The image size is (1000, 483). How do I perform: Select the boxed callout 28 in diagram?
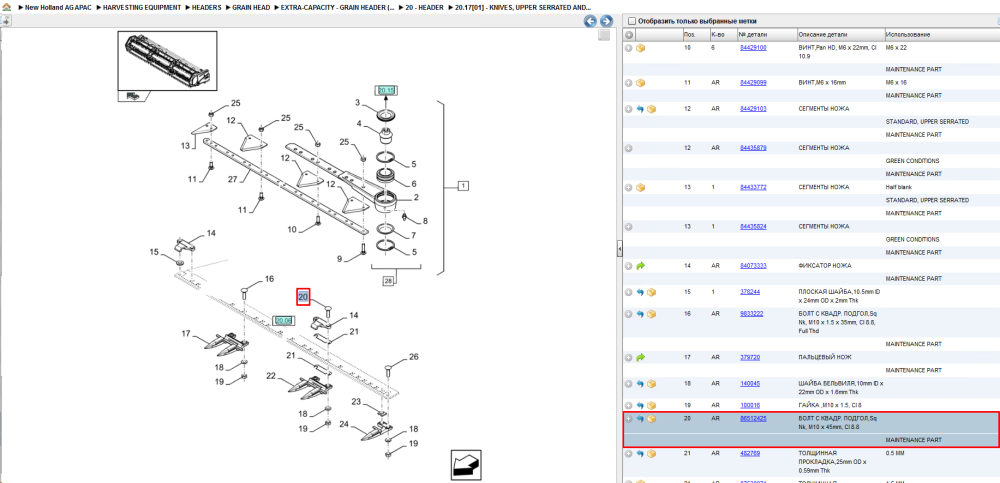[388, 280]
